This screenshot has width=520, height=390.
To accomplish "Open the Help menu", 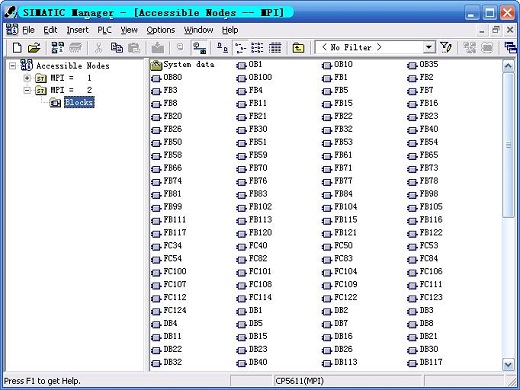I will coord(230,30).
